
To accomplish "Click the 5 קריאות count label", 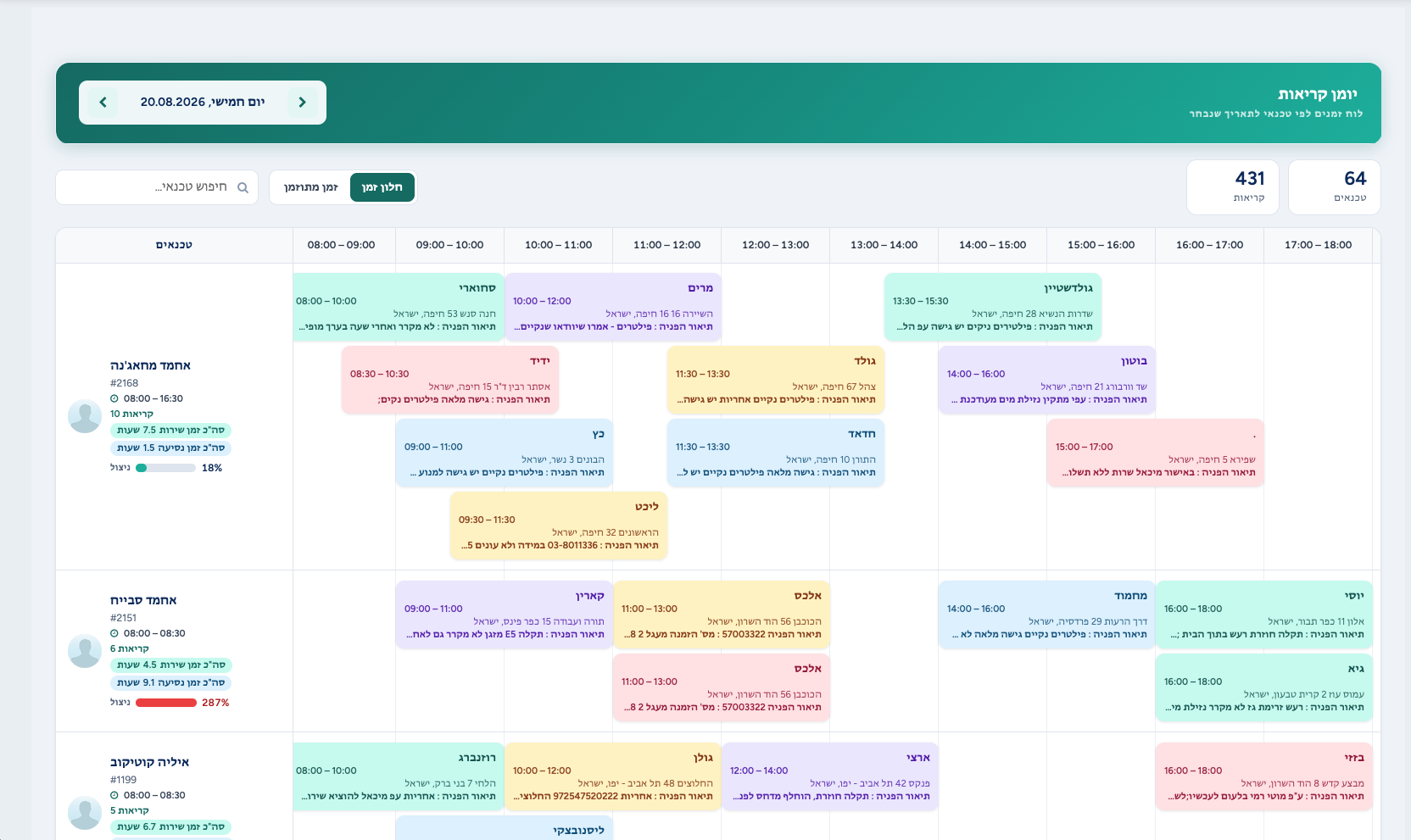I will [130, 811].
